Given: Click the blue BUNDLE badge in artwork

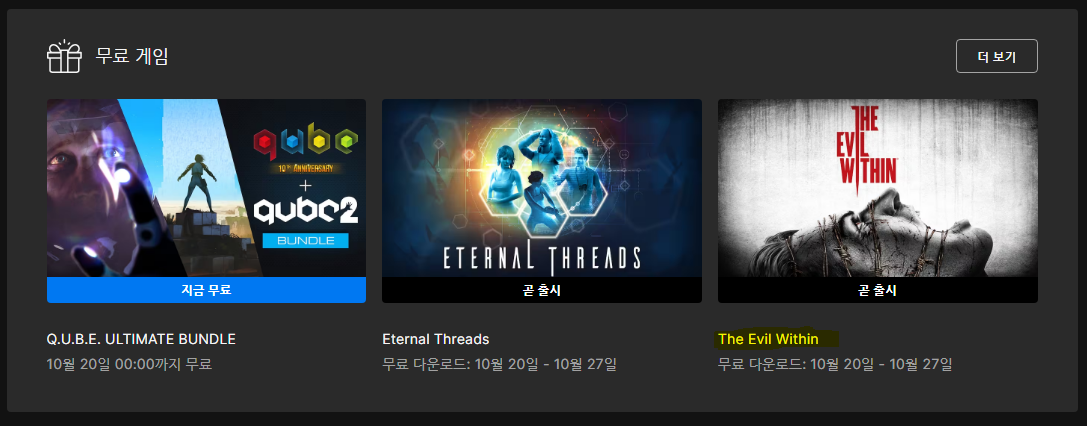Looking at the screenshot, I should [306, 240].
